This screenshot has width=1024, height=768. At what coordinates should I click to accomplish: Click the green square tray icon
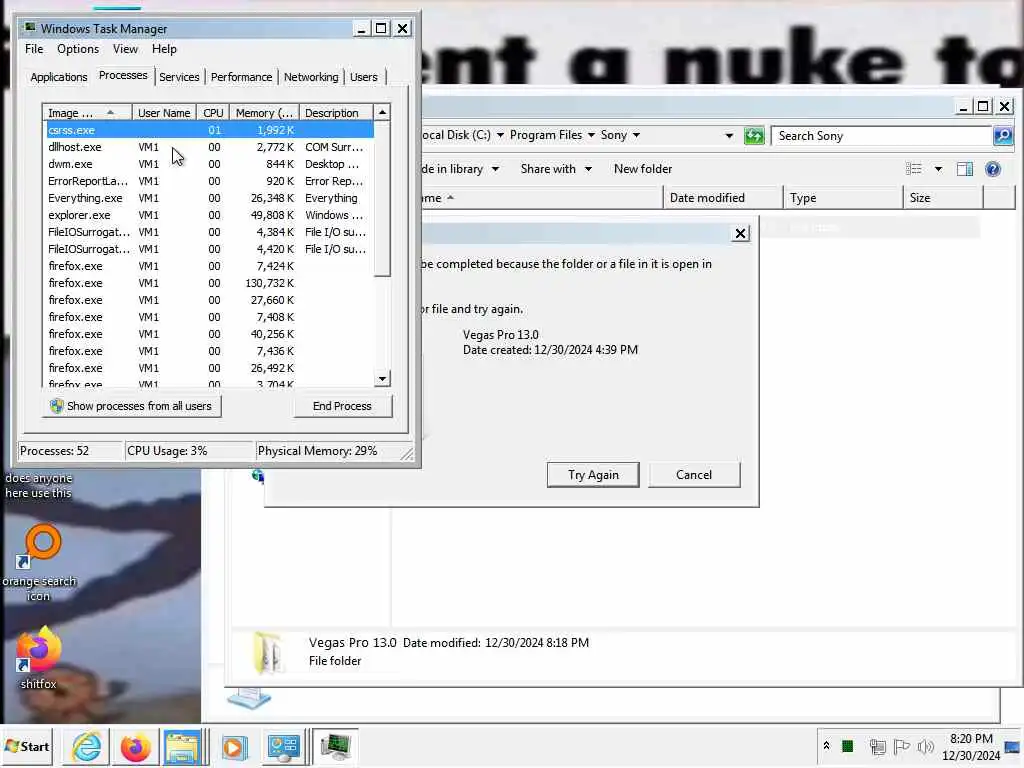tap(848, 746)
